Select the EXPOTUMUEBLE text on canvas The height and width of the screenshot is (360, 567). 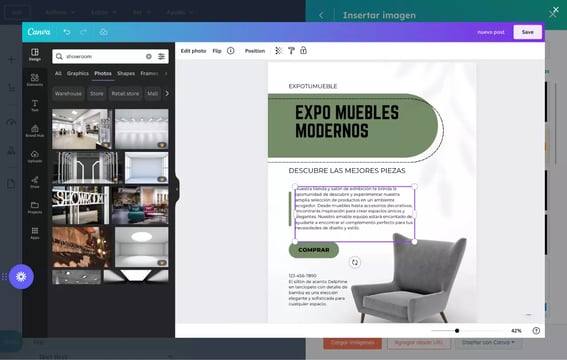click(x=313, y=86)
